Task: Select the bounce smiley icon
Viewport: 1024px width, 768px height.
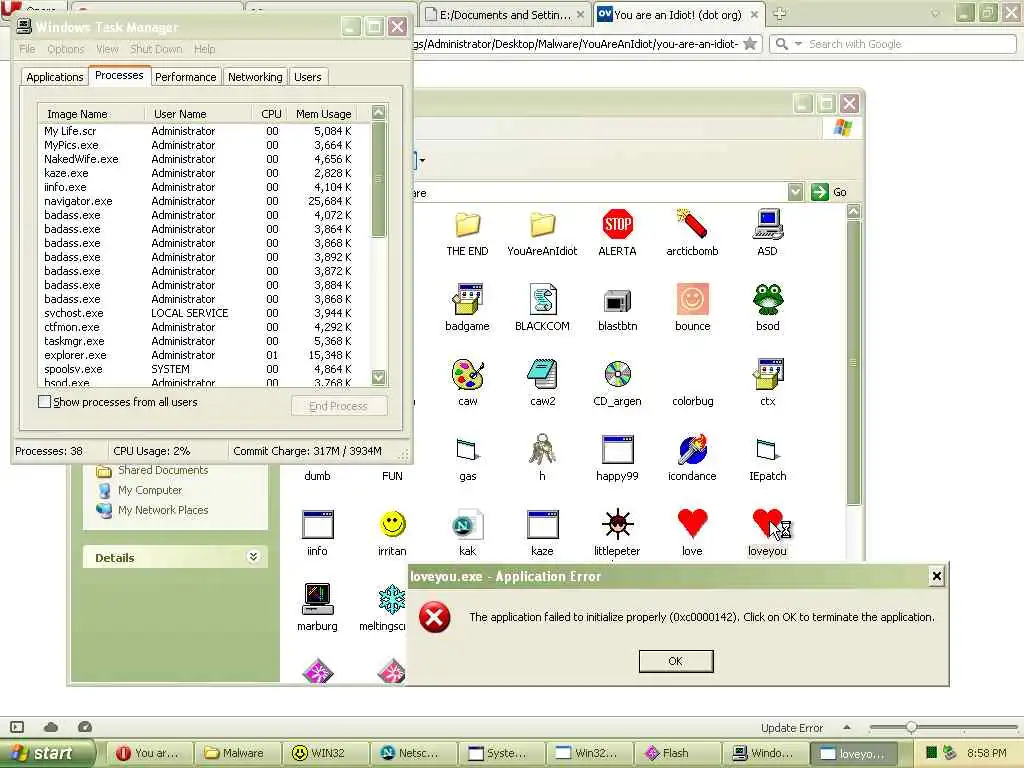Action: (x=692, y=300)
